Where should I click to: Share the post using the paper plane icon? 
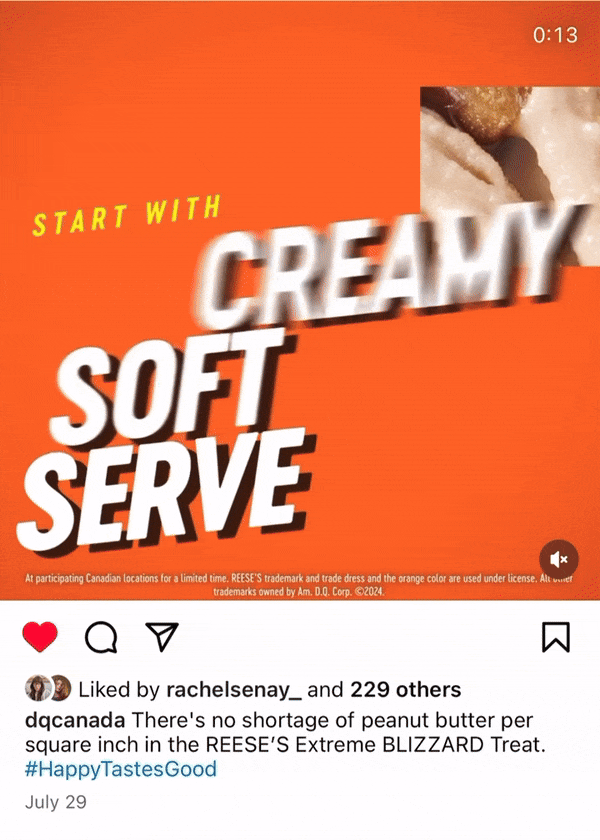point(162,637)
